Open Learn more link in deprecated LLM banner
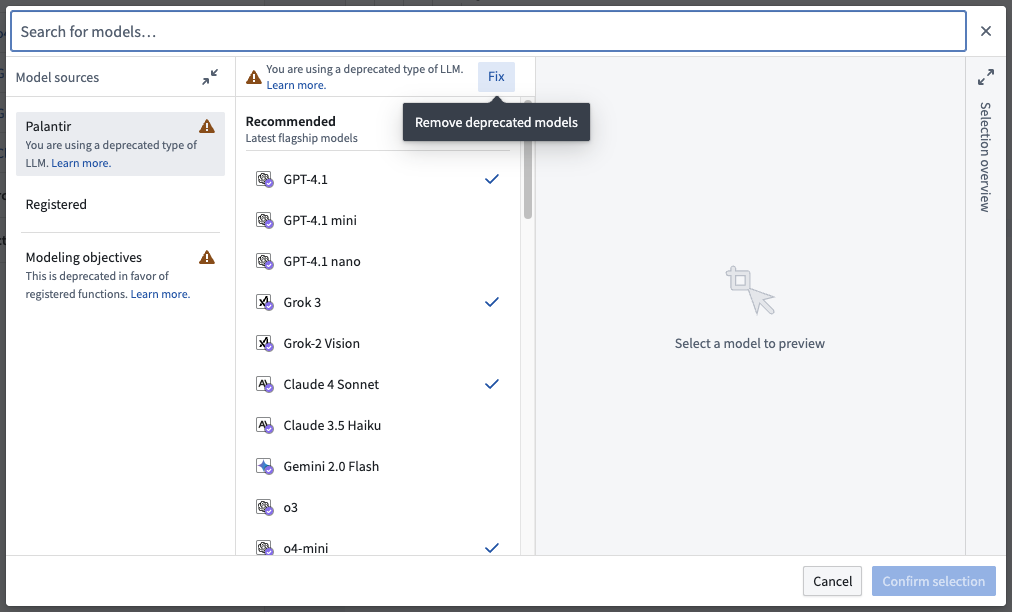 click(x=296, y=85)
